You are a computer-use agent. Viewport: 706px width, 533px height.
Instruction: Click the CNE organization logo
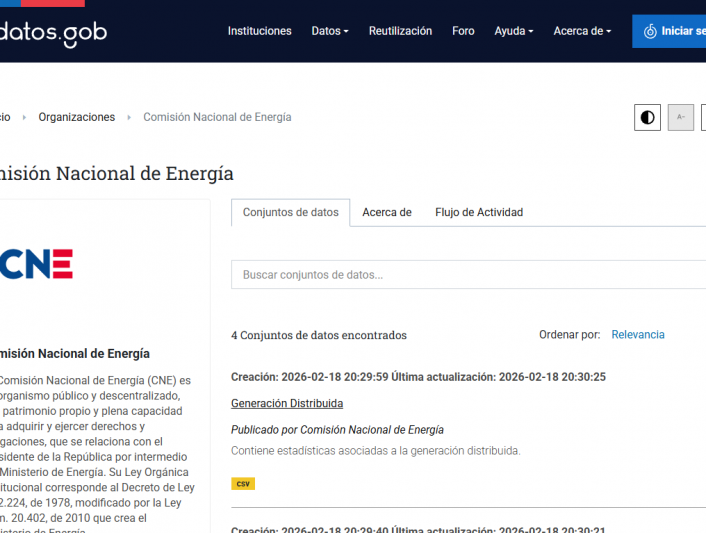click(36, 264)
